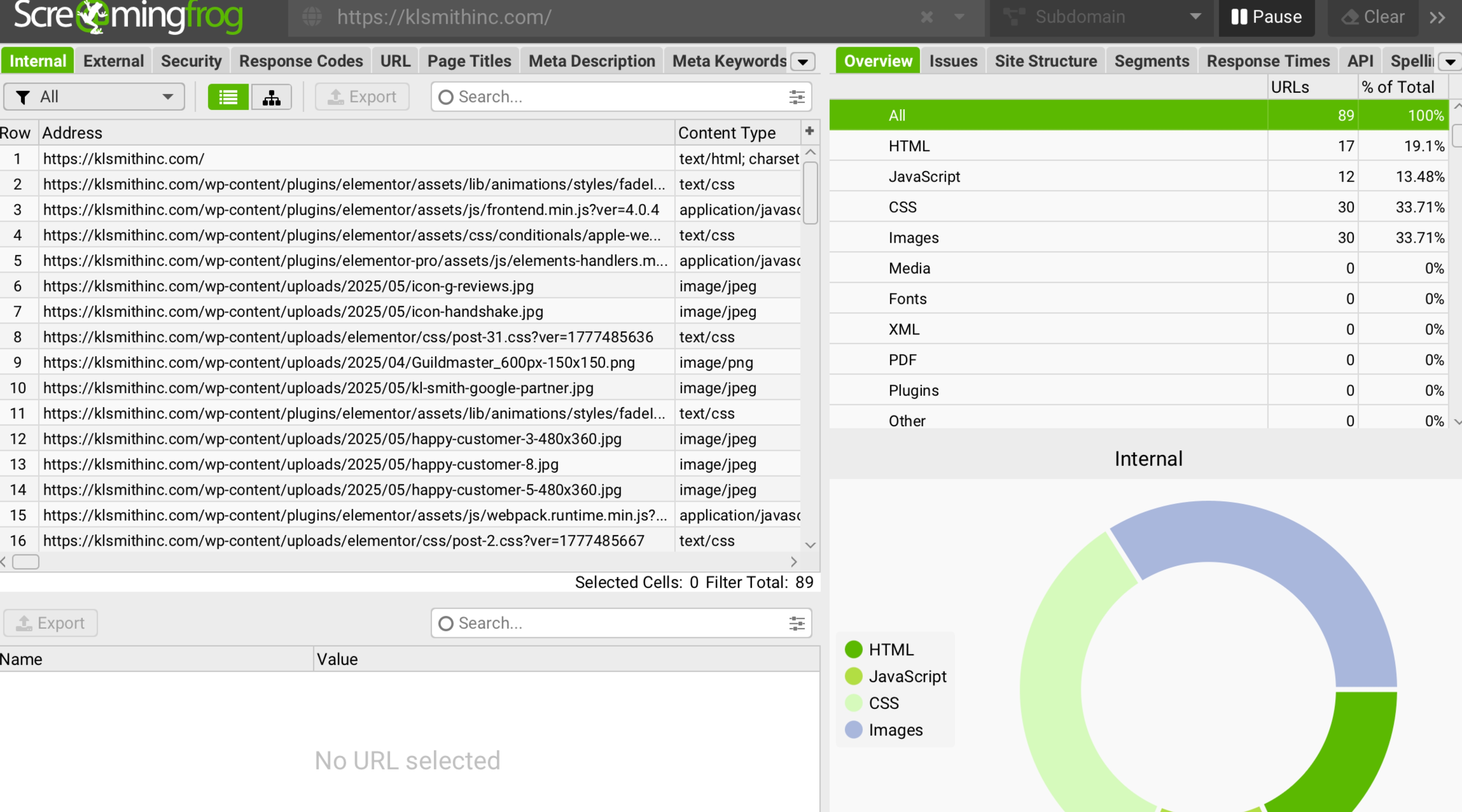The height and width of the screenshot is (812, 1462).
Task: Click the Value column header
Action: 566,659
